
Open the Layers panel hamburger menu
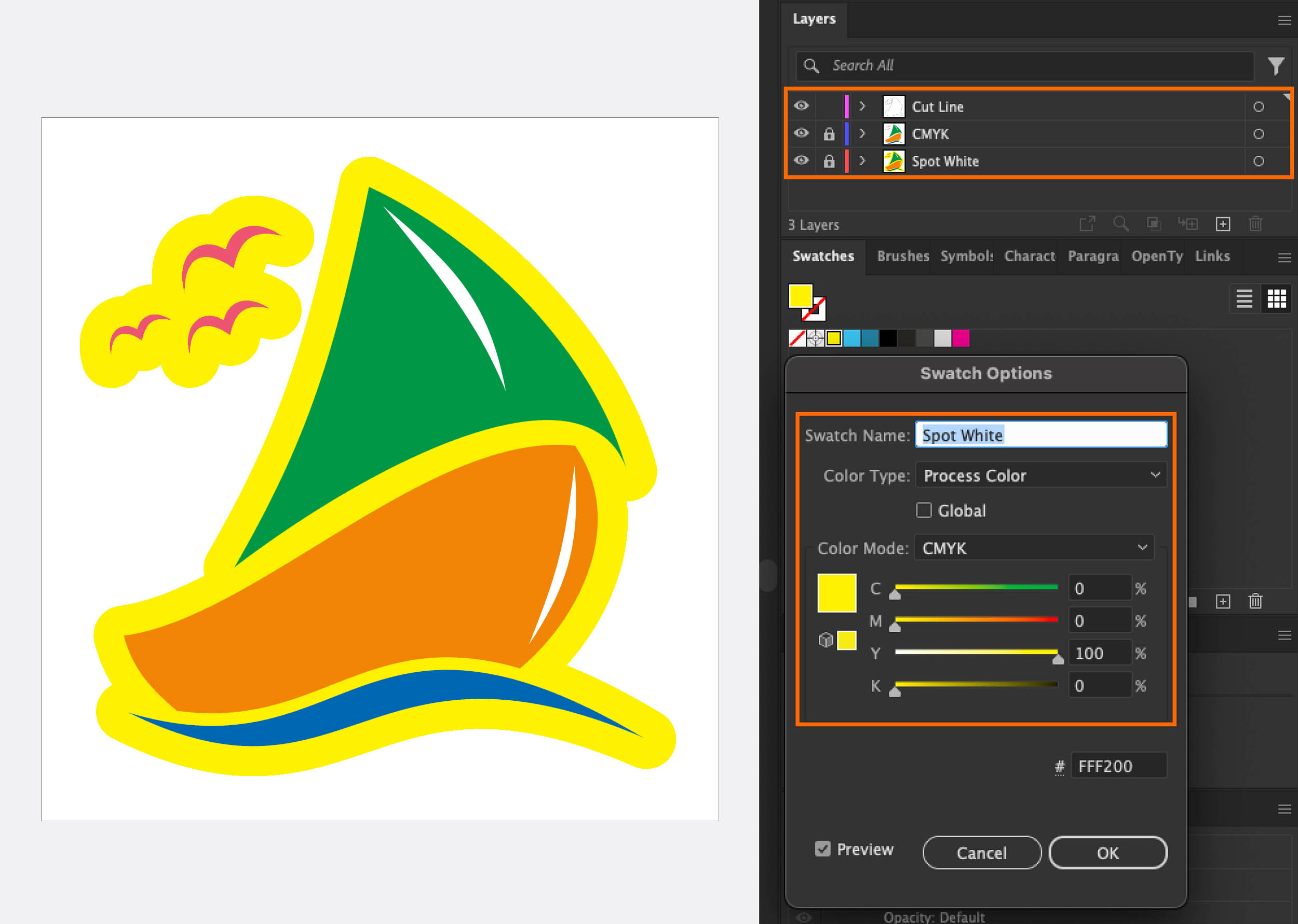1284,20
